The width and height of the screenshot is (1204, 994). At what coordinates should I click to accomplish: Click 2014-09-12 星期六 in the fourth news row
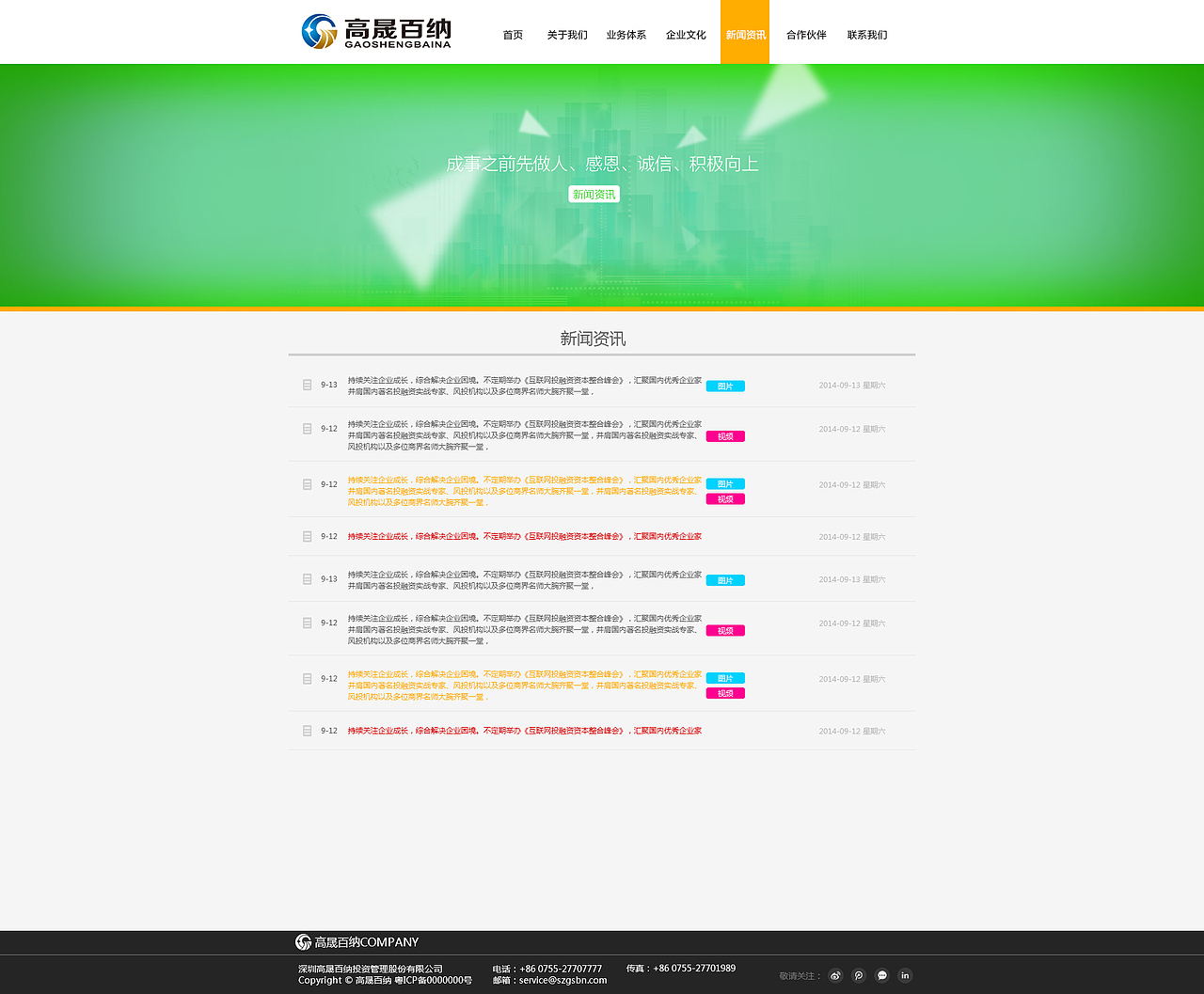click(x=852, y=537)
